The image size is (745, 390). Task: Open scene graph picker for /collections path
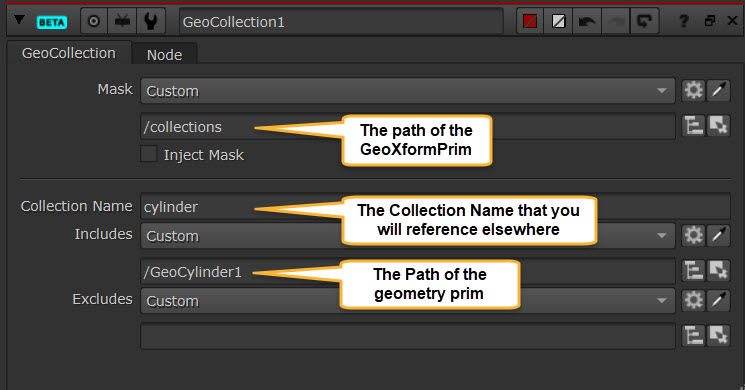pos(693,126)
